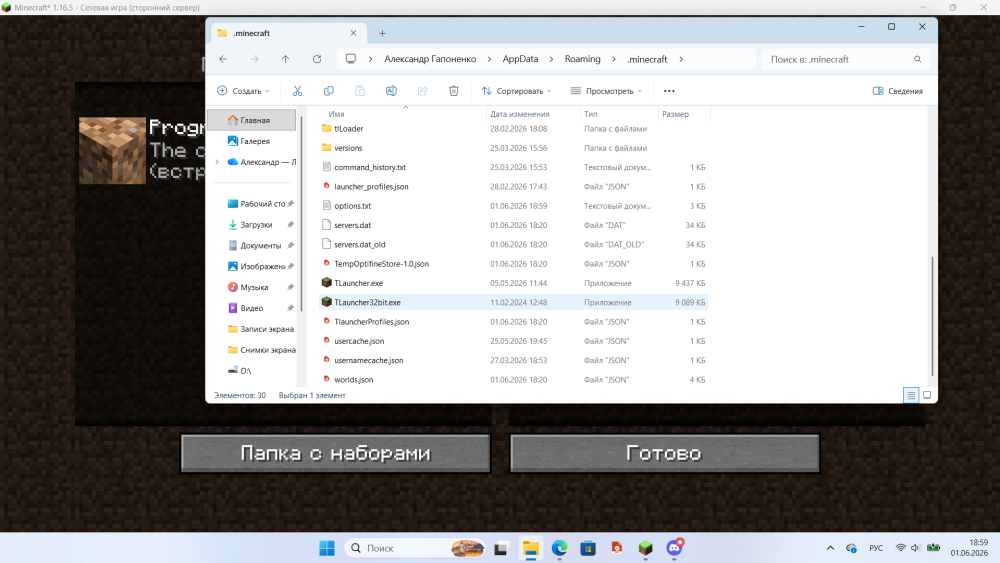Expand chevron after .minecraft in path

[x=681, y=59]
